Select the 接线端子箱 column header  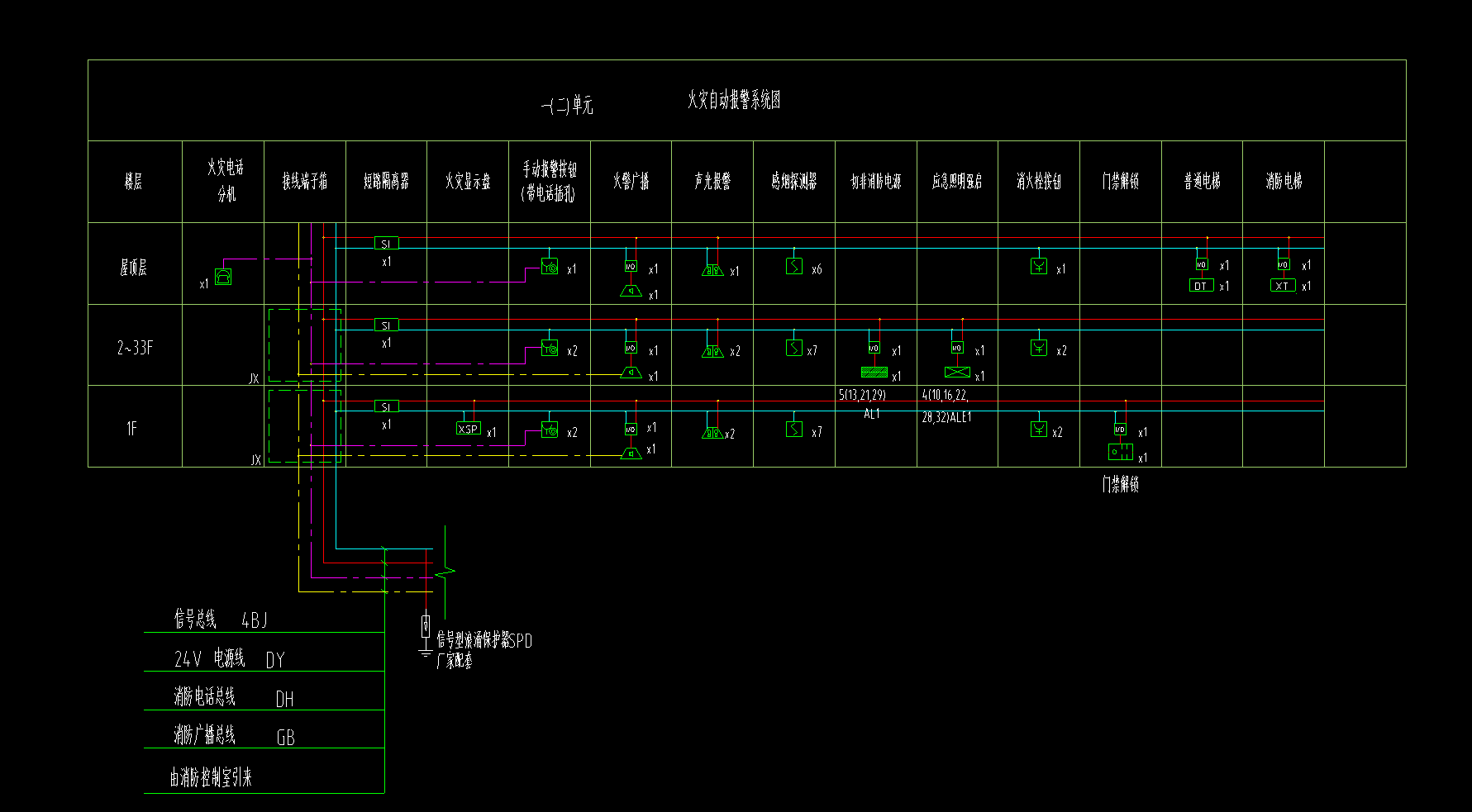click(x=305, y=182)
